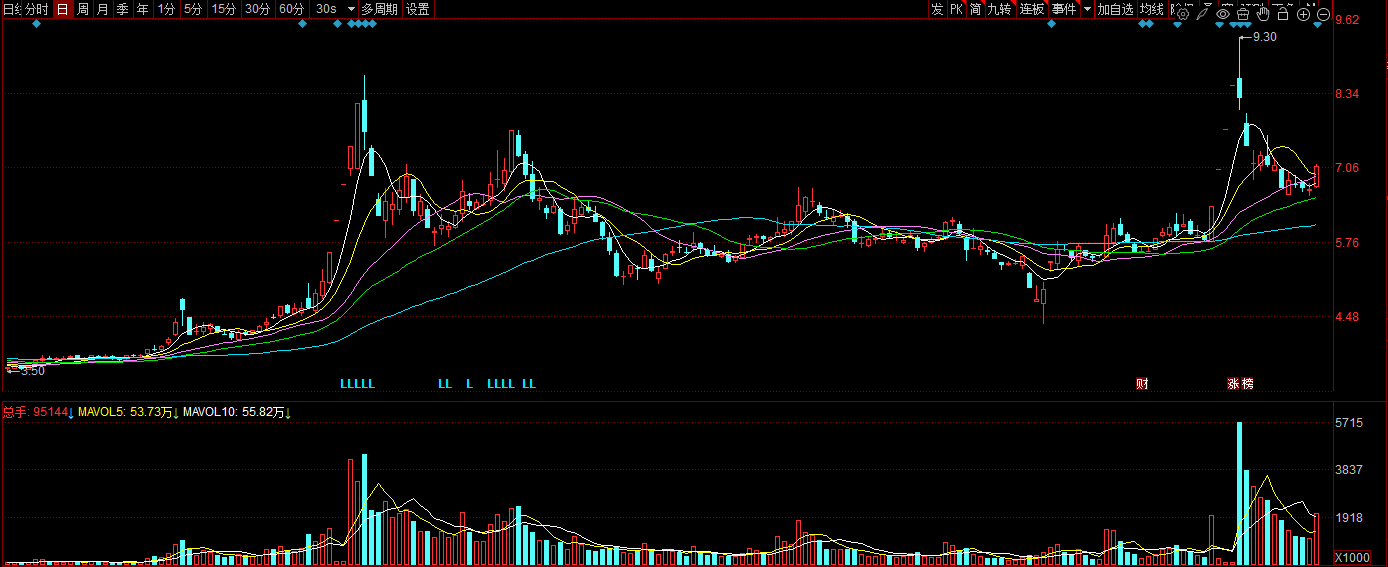Screen dimensions: 1388x567
Task: Click the 9.30 peak price label
Action: 1264,37
